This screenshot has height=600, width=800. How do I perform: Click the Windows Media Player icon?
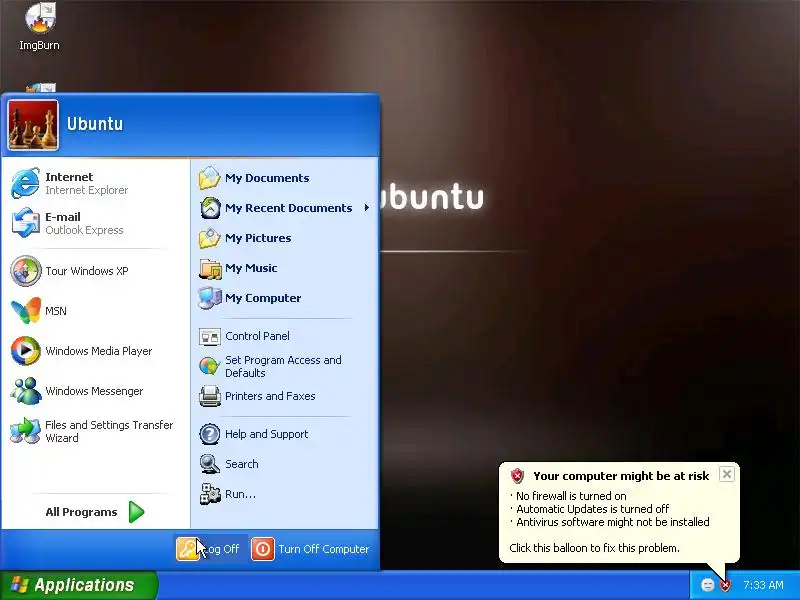(x=26, y=351)
